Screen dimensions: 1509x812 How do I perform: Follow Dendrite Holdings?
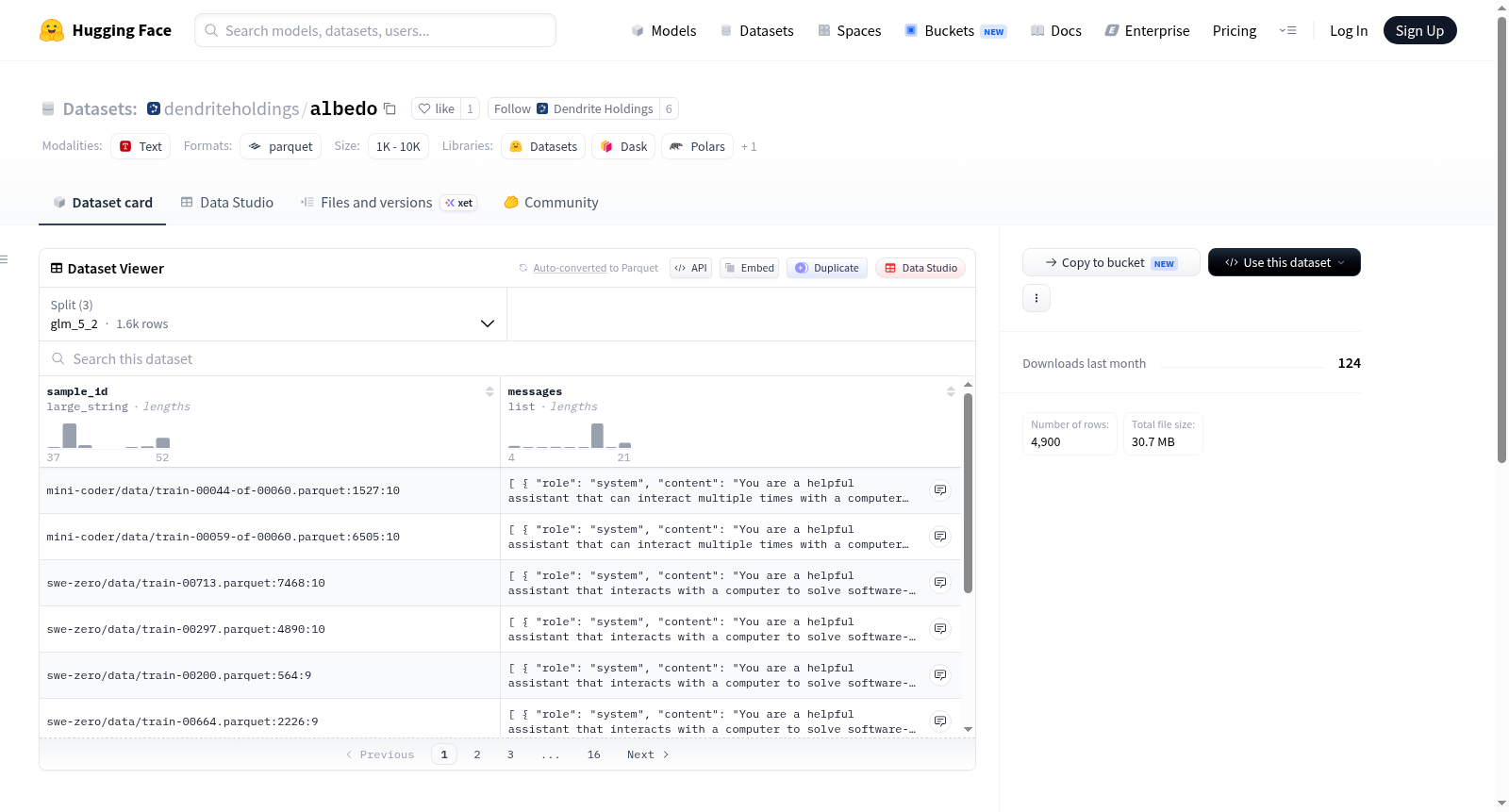pyautogui.click(x=573, y=108)
